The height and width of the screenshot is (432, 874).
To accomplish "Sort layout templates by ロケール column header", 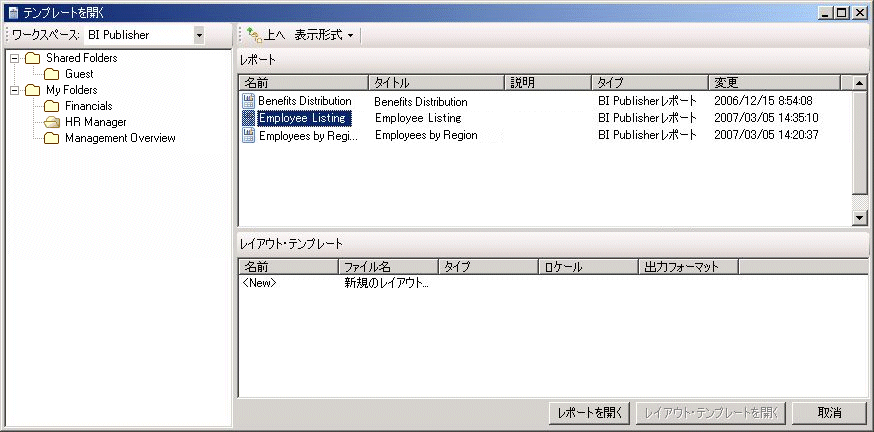I will (589, 267).
